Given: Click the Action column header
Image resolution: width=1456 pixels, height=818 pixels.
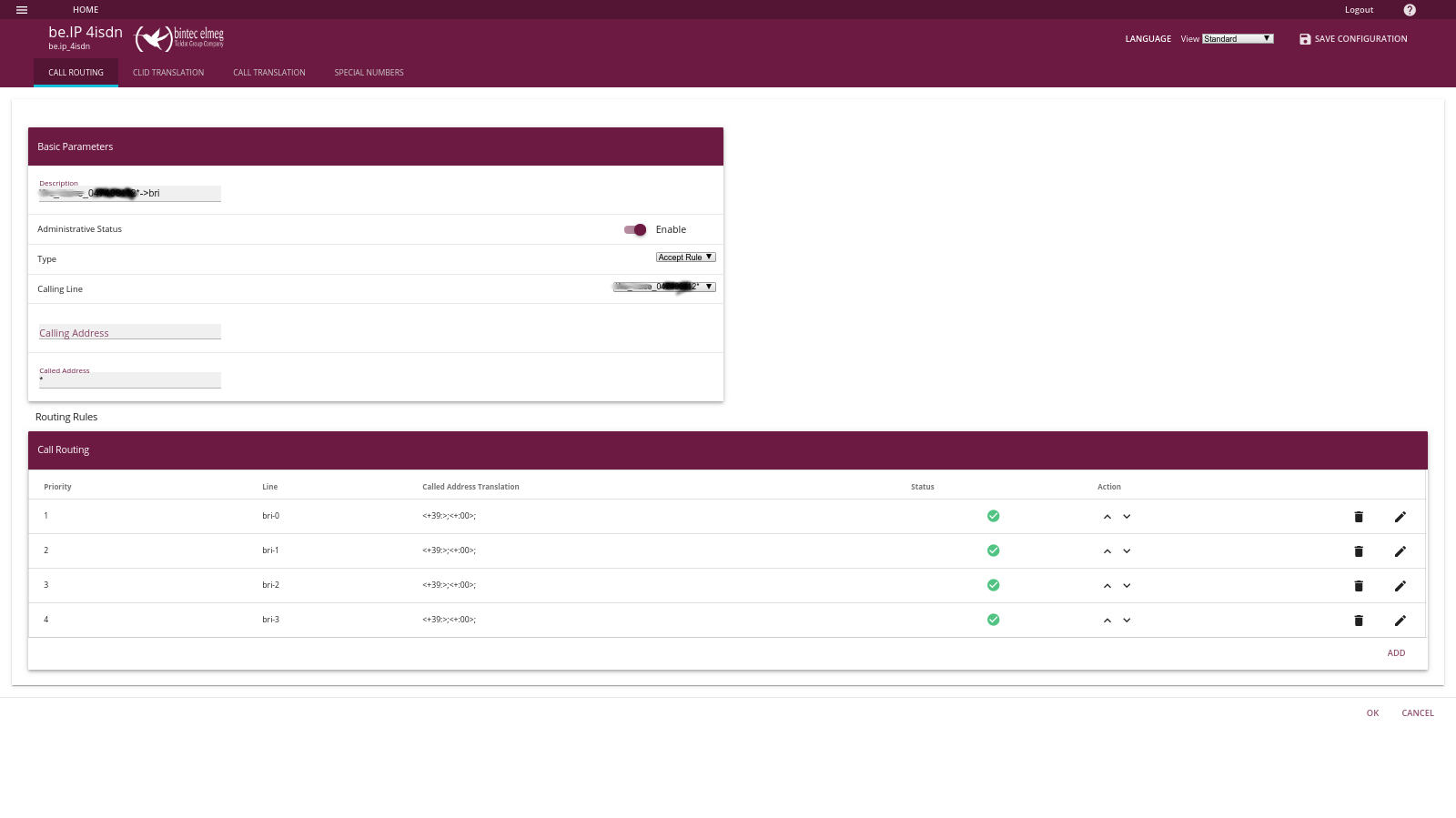Looking at the screenshot, I should (x=1109, y=487).
